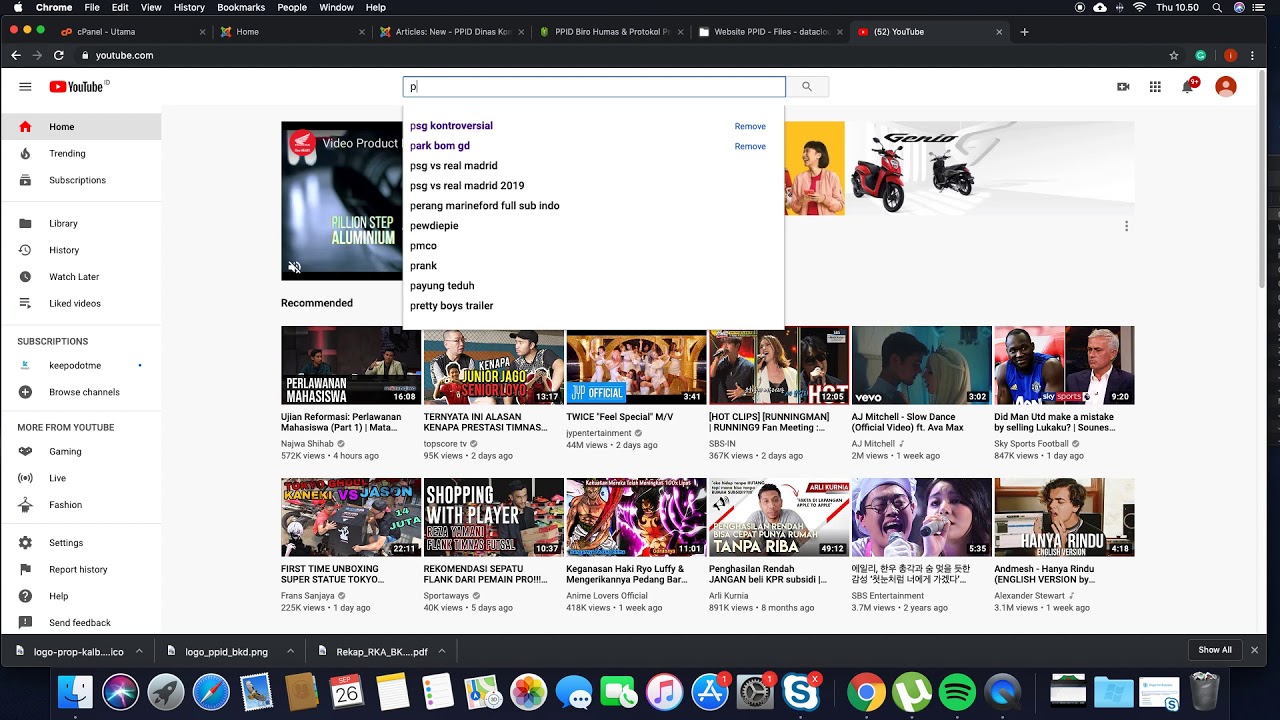The image size is (1280, 720).
Task: Click the search magnifier button
Action: (807, 87)
